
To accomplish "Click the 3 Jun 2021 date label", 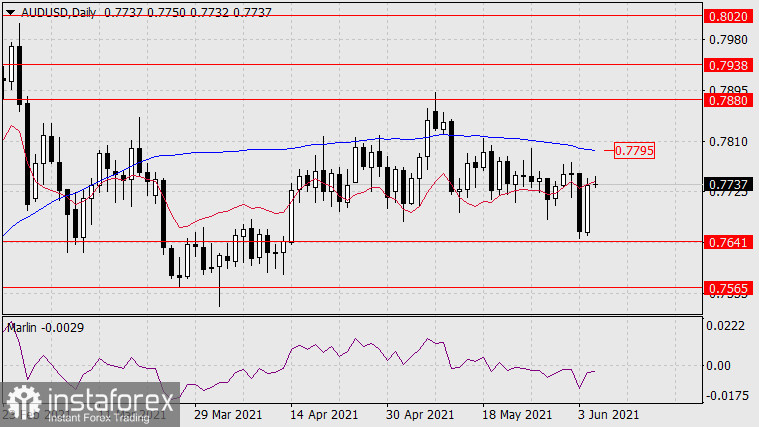I will pos(608,415).
